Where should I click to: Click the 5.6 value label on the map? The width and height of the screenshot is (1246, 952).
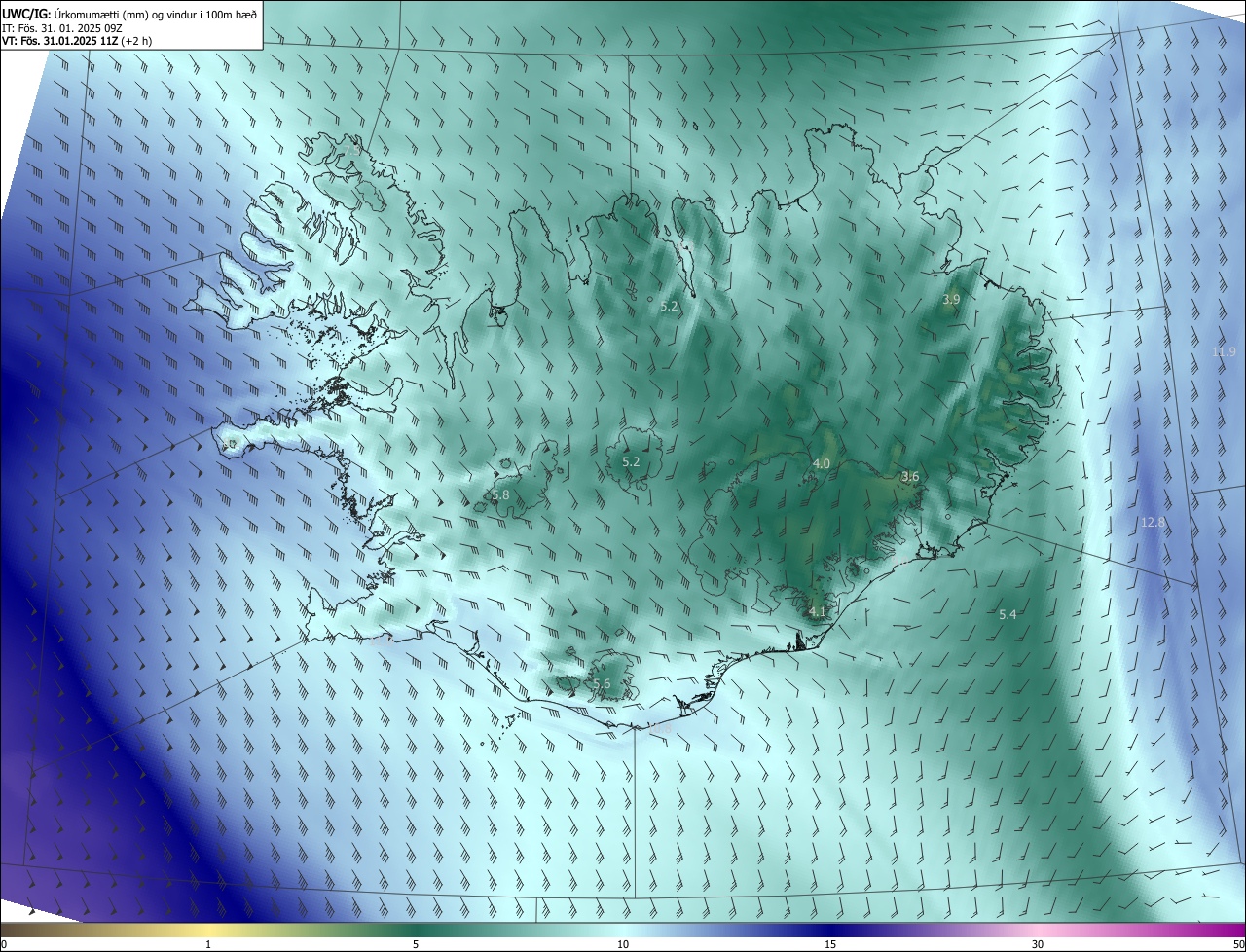click(602, 684)
